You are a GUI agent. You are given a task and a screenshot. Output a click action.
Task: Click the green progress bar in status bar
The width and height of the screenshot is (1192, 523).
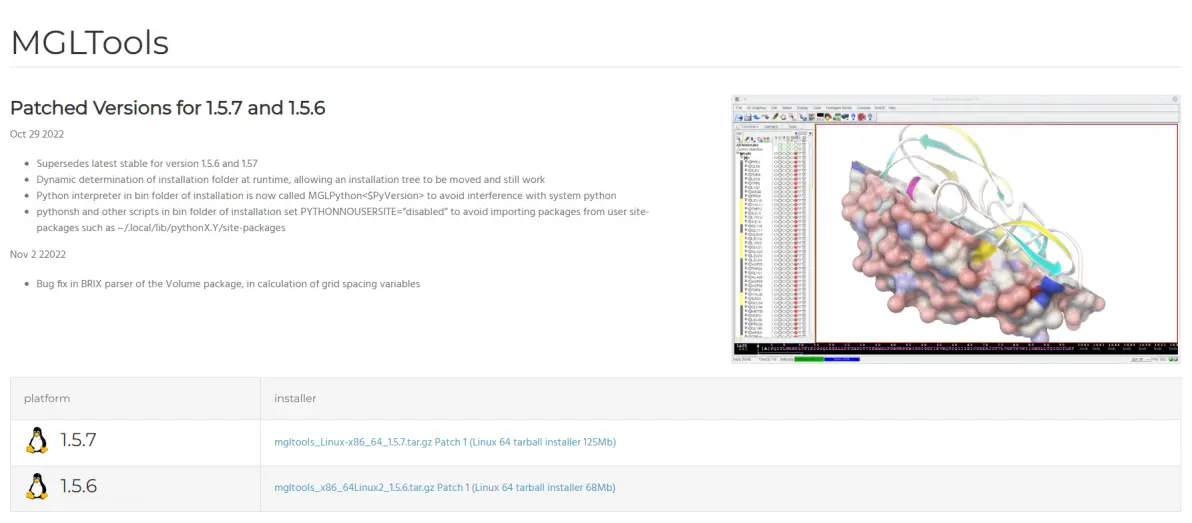(x=809, y=358)
